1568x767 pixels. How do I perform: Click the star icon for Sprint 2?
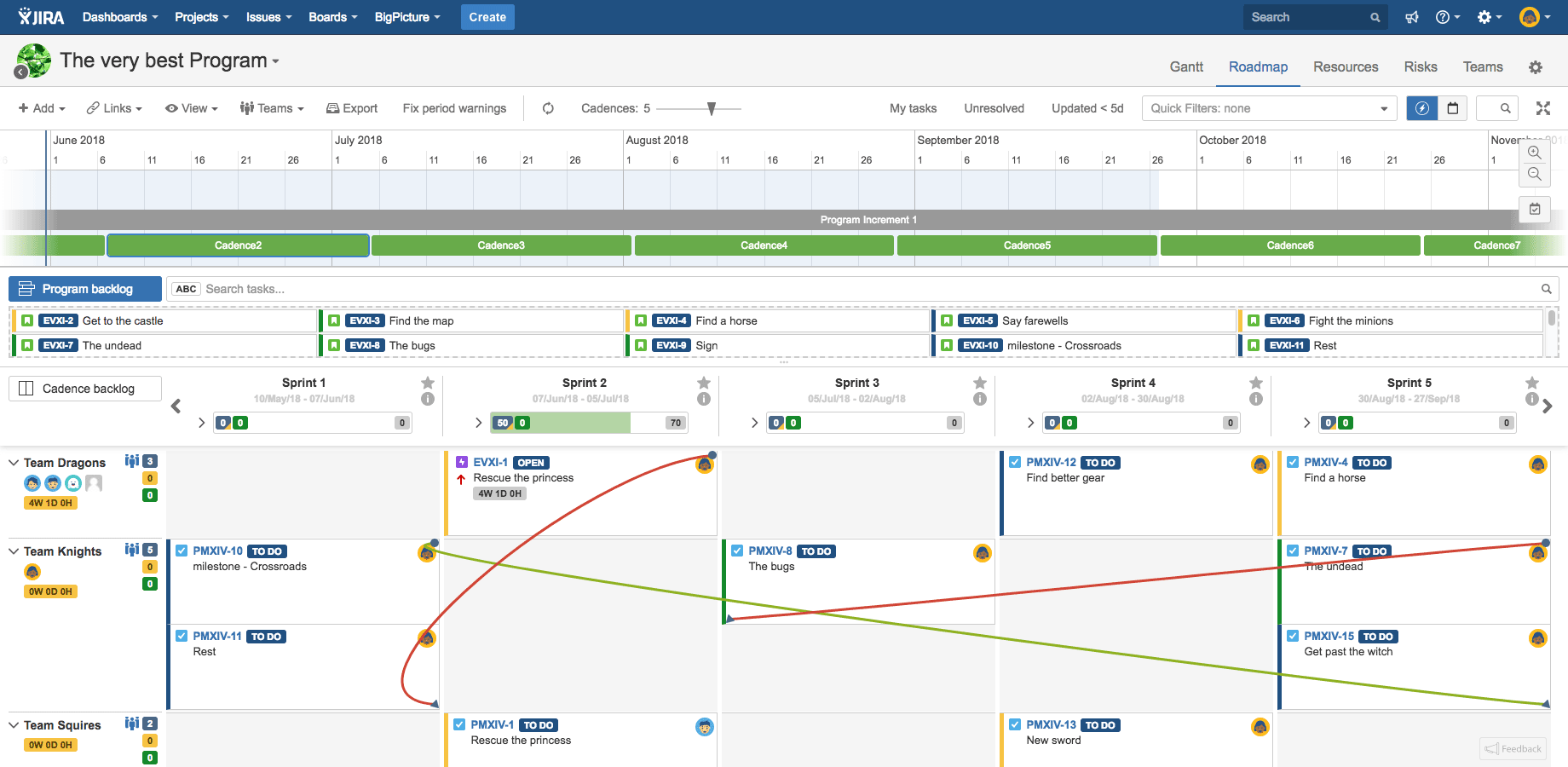point(703,383)
